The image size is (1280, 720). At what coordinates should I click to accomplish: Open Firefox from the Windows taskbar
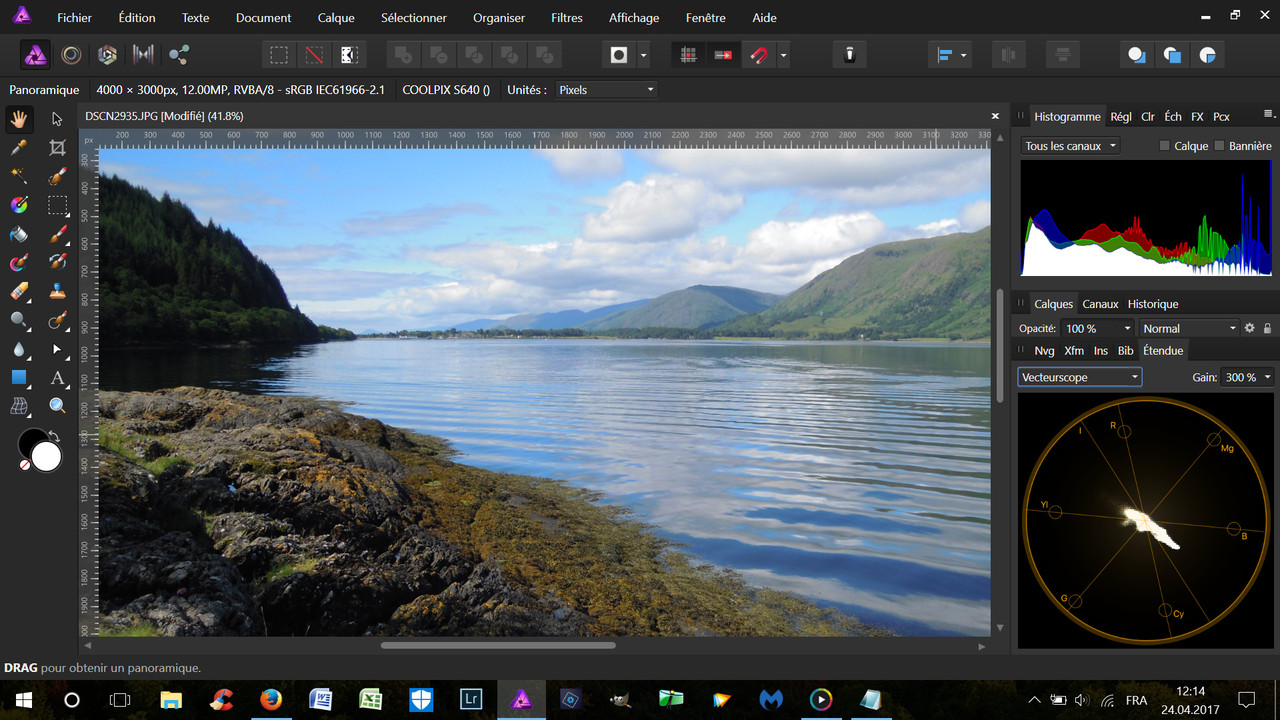(270, 700)
